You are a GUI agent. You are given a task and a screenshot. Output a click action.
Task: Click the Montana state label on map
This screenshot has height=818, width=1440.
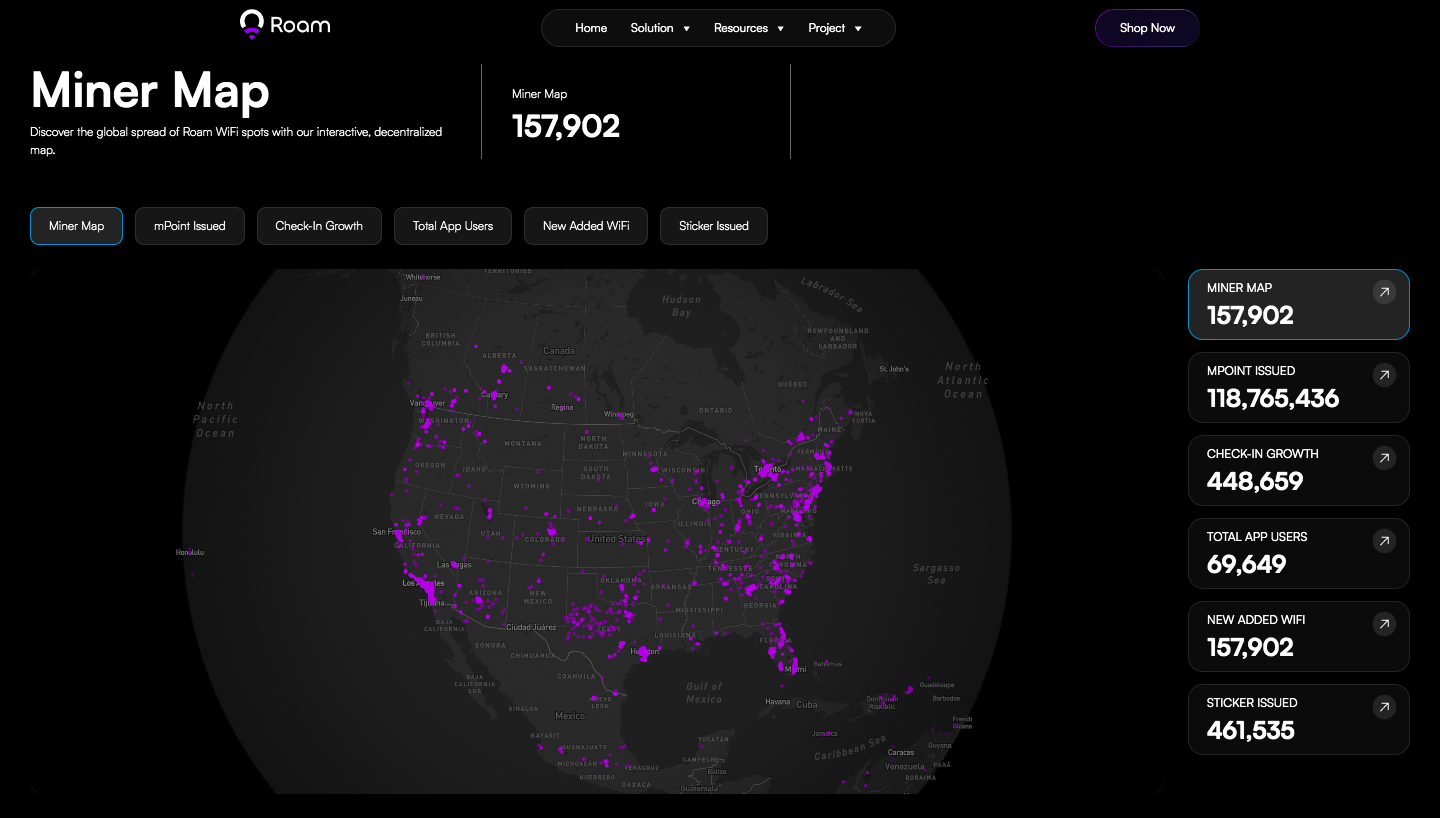[523, 443]
